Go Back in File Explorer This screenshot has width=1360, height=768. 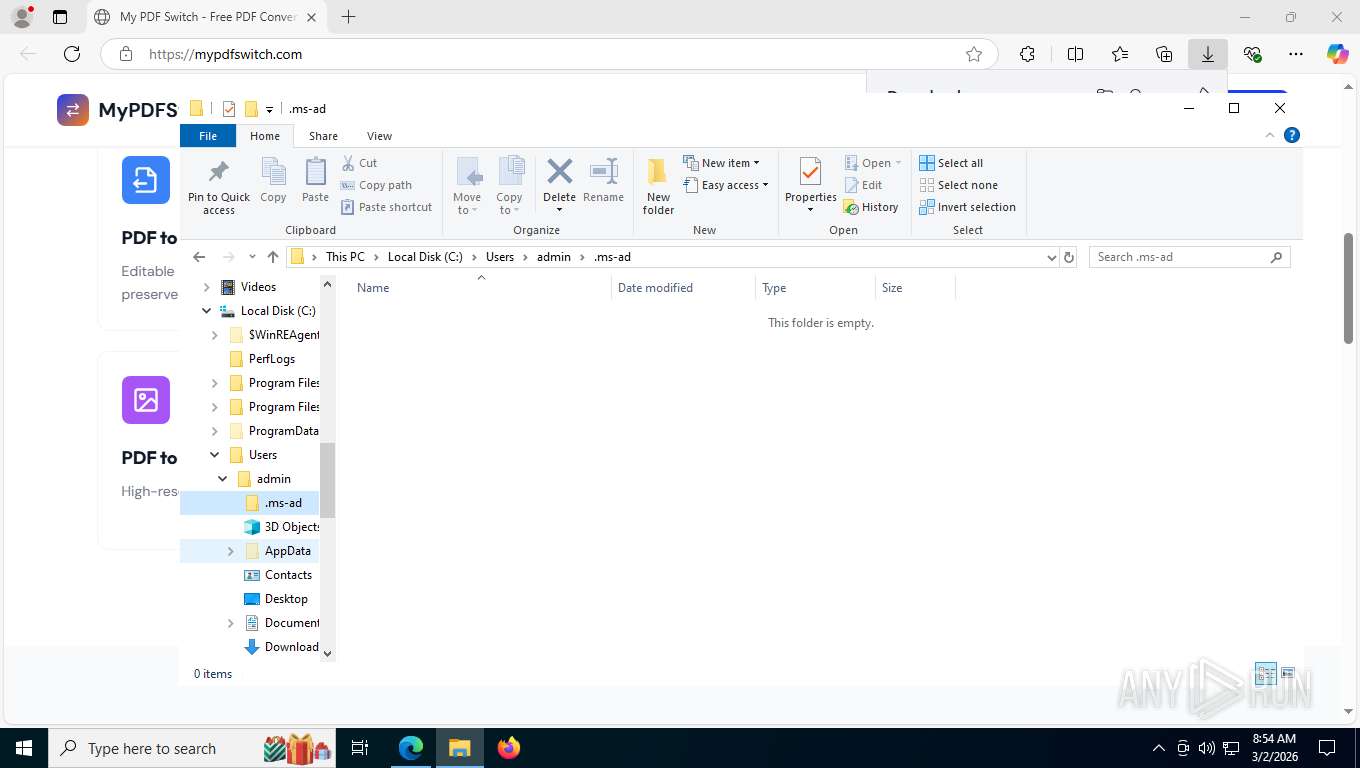[x=199, y=257]
